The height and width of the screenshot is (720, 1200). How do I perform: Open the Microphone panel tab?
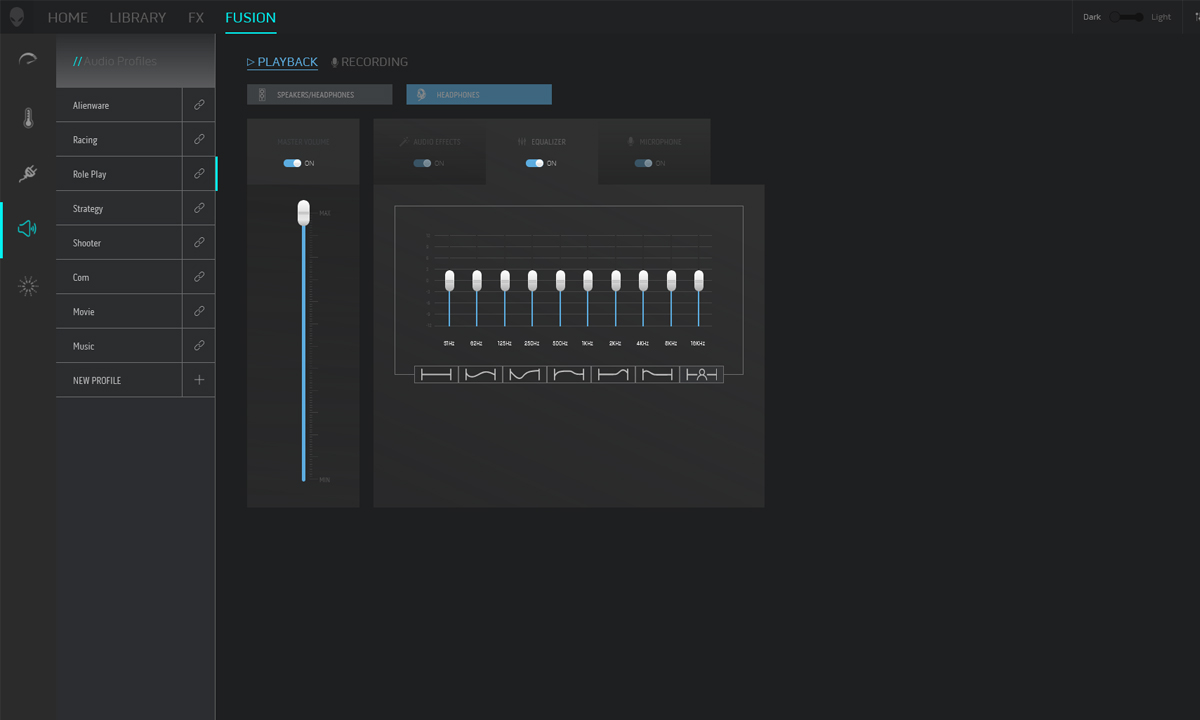click(654, 142)
